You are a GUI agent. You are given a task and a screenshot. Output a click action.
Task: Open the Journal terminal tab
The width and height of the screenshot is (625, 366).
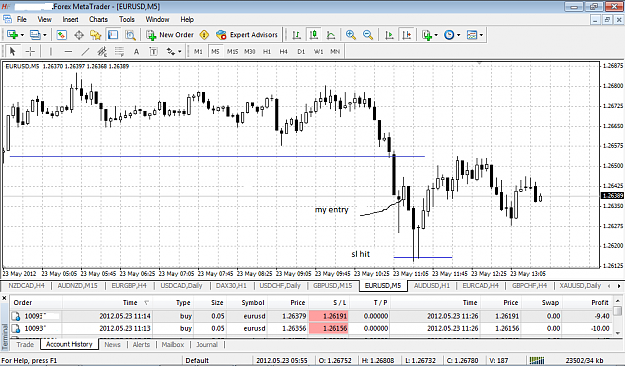click(206, 344)
